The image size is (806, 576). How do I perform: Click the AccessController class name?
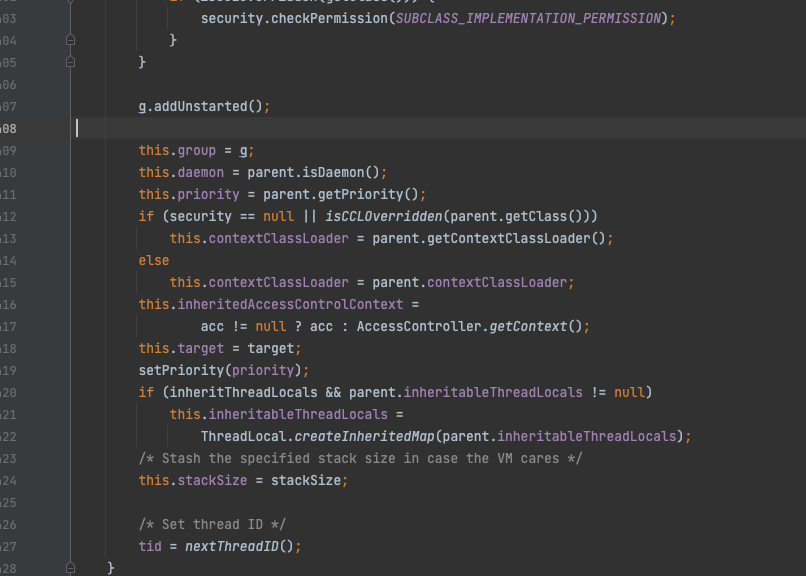tap(419, 327)
